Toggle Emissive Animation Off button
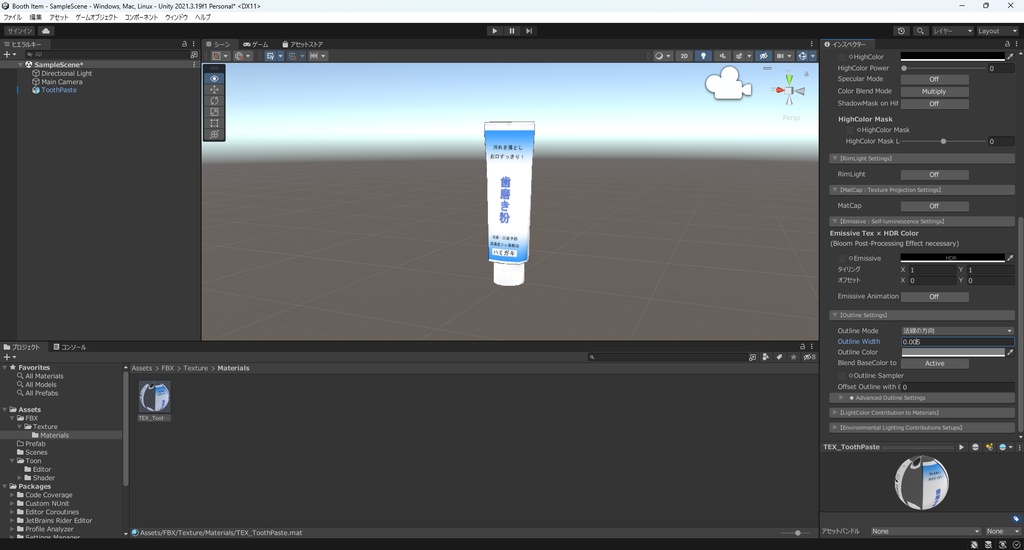This screenshot has width=1024, height=550. [x=934, y=297]
